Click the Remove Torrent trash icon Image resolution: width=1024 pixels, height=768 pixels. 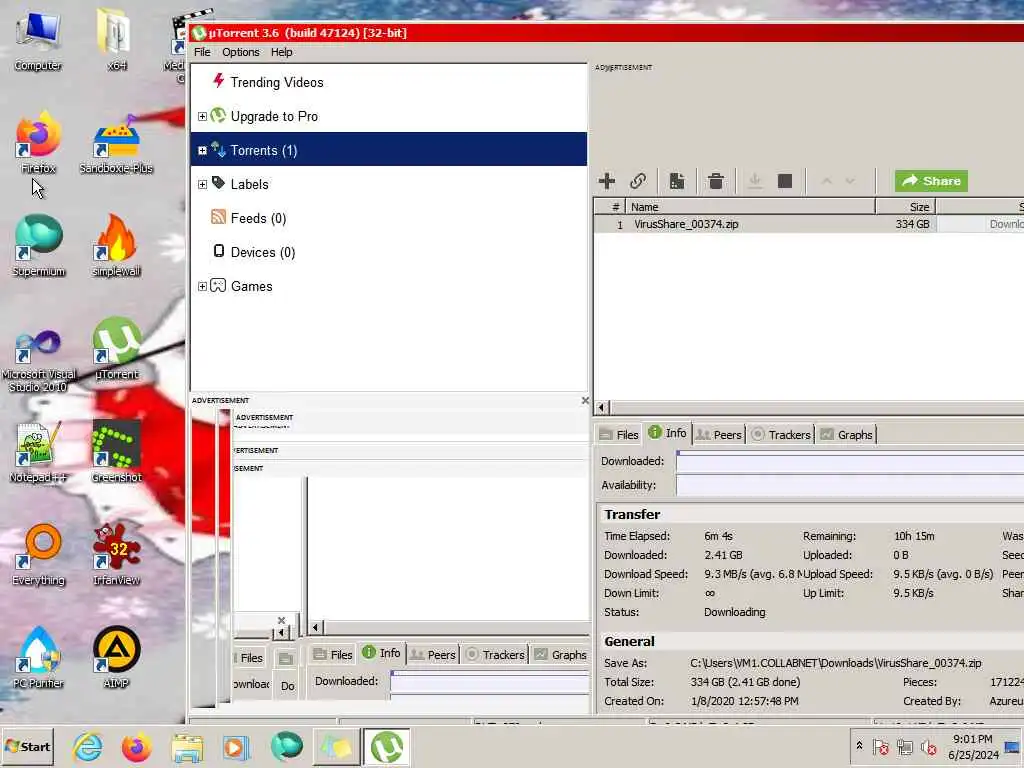(x=716, y=181)
